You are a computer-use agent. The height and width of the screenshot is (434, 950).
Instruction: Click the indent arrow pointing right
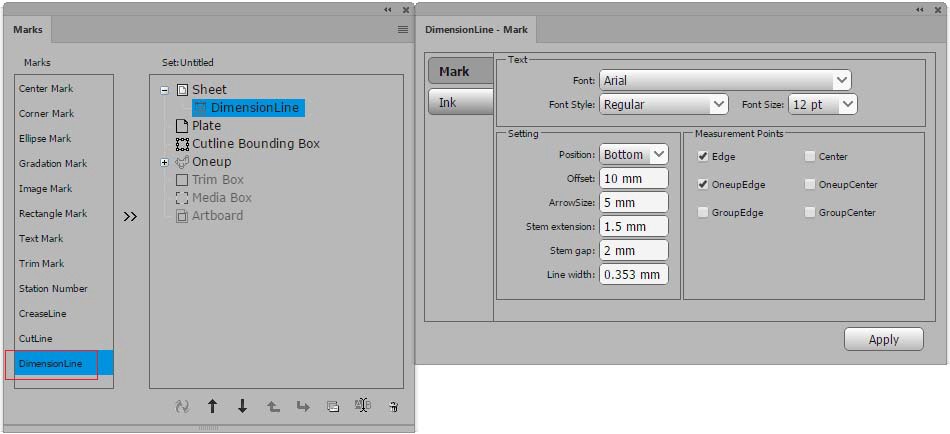coord(303,407)
